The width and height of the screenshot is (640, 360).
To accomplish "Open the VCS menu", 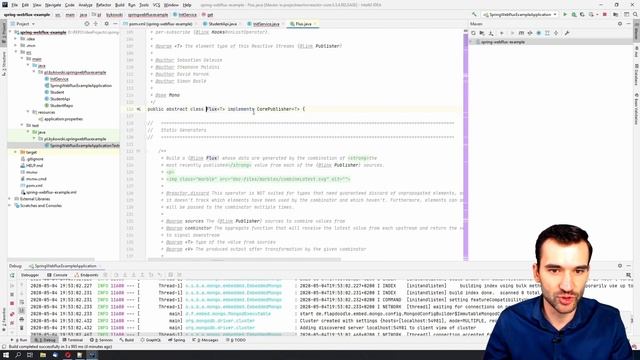I will 156,5.
